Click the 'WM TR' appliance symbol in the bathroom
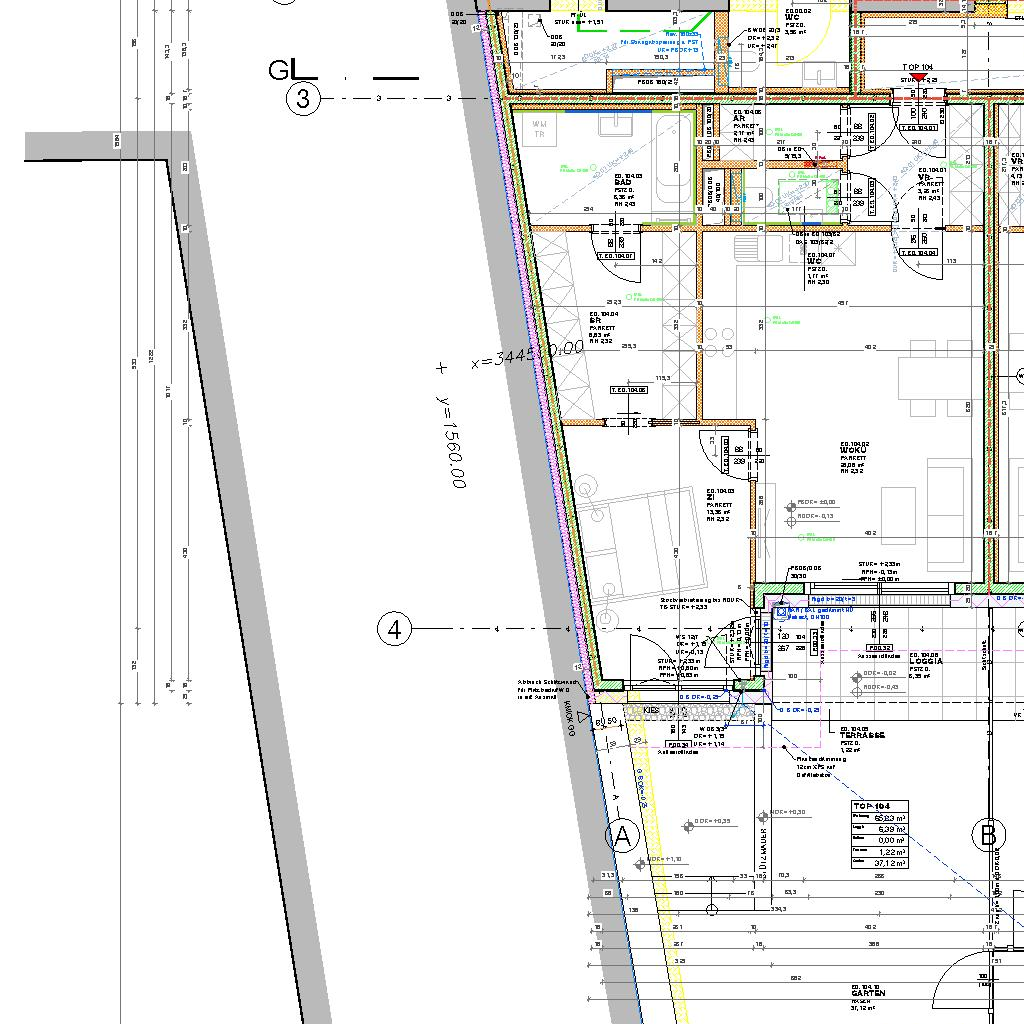The height and width of the screenshot is (1024, 1024). pyautogui.click(x=539, y=129)
